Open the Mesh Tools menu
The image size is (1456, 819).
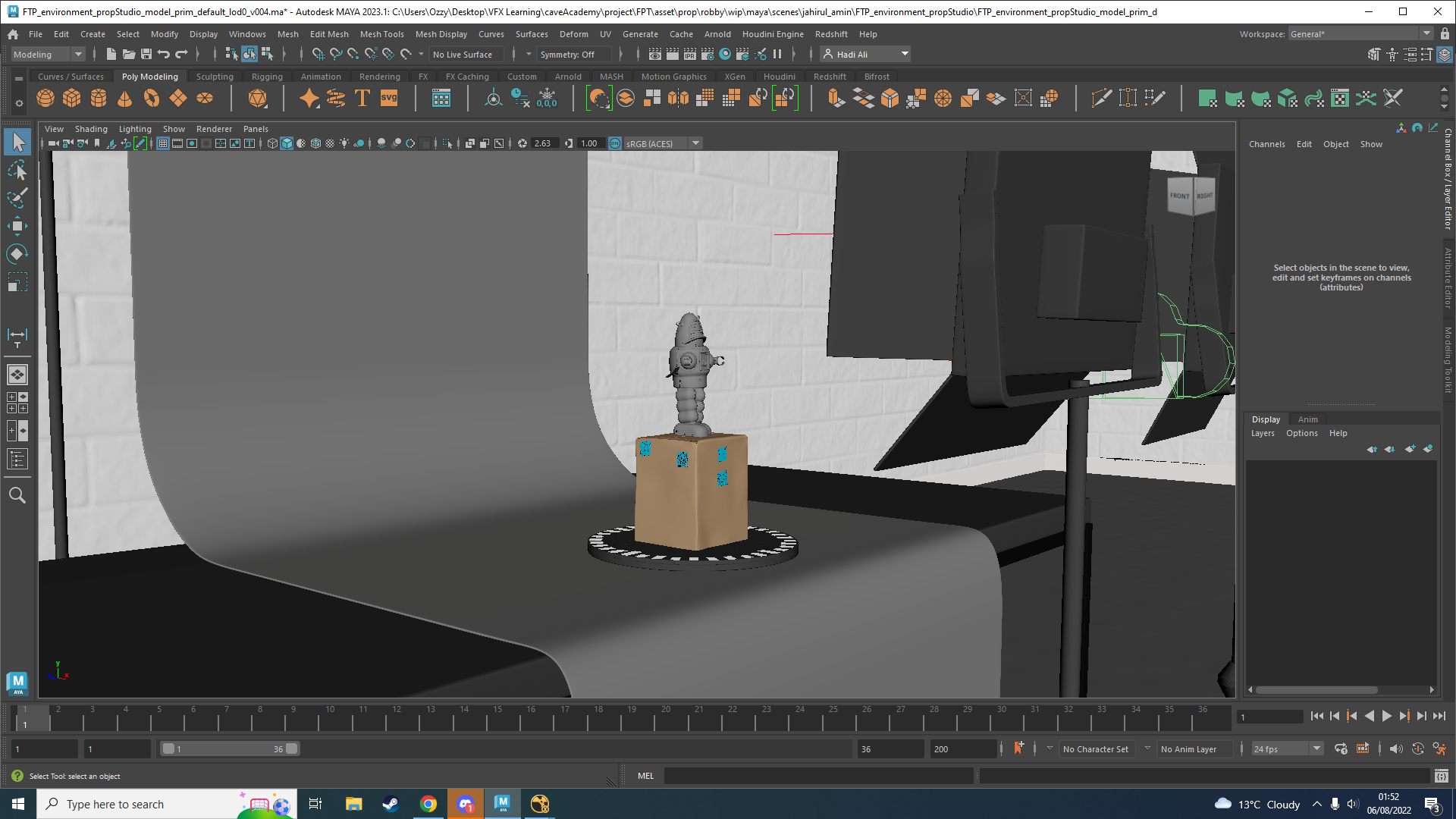381,34
